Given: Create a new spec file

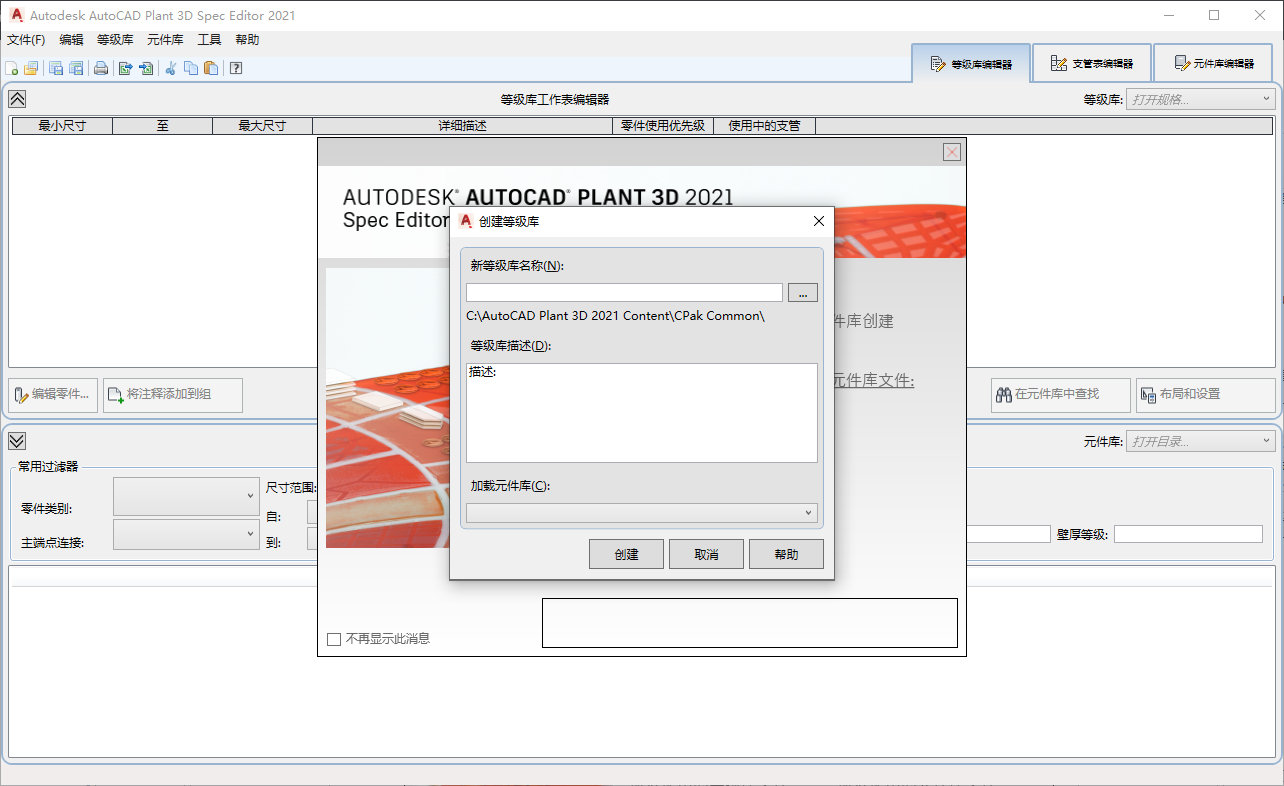Looking at the screenshot, I should [11, 68].
